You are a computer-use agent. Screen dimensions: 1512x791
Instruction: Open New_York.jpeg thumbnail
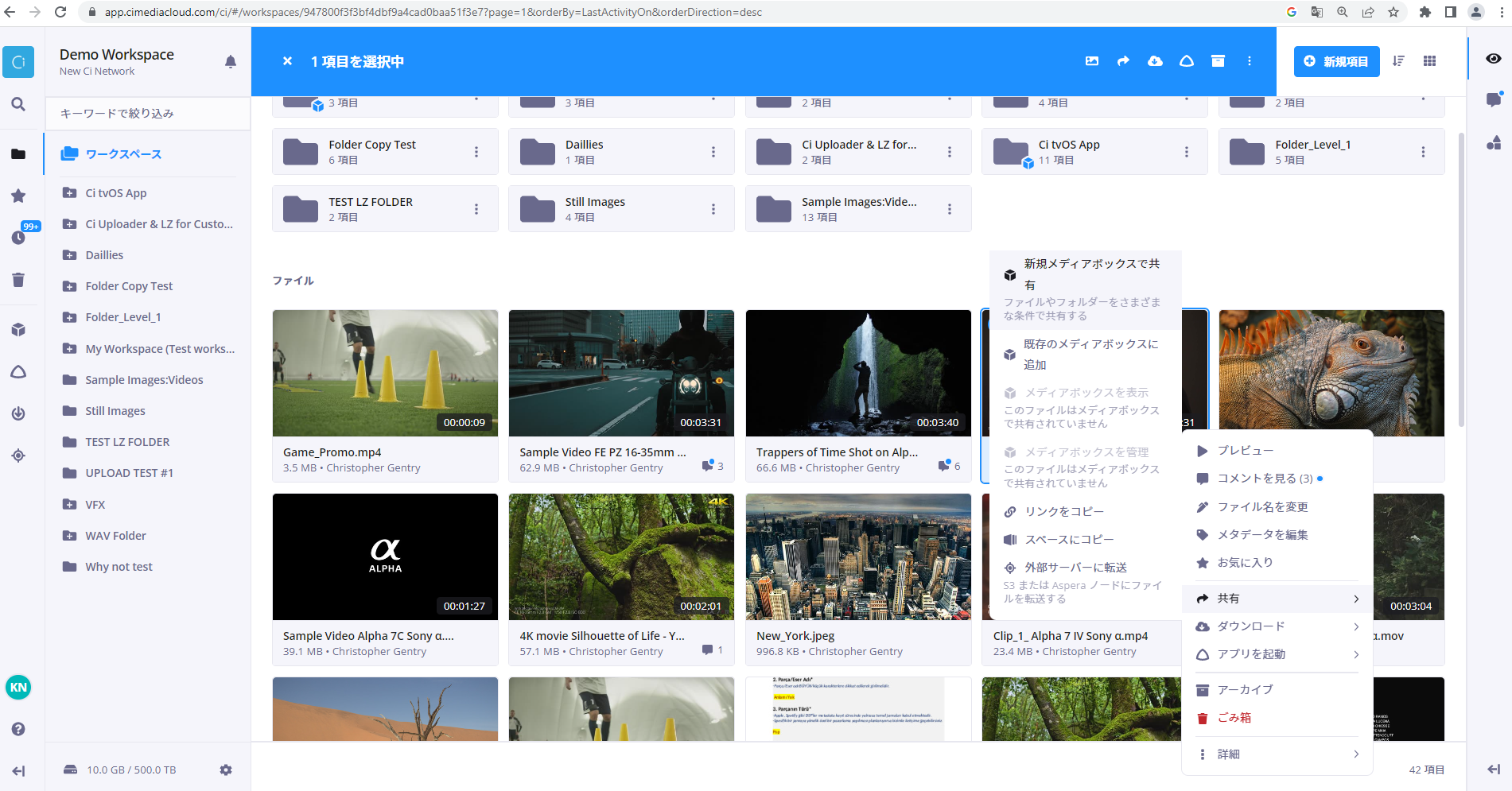858,556
